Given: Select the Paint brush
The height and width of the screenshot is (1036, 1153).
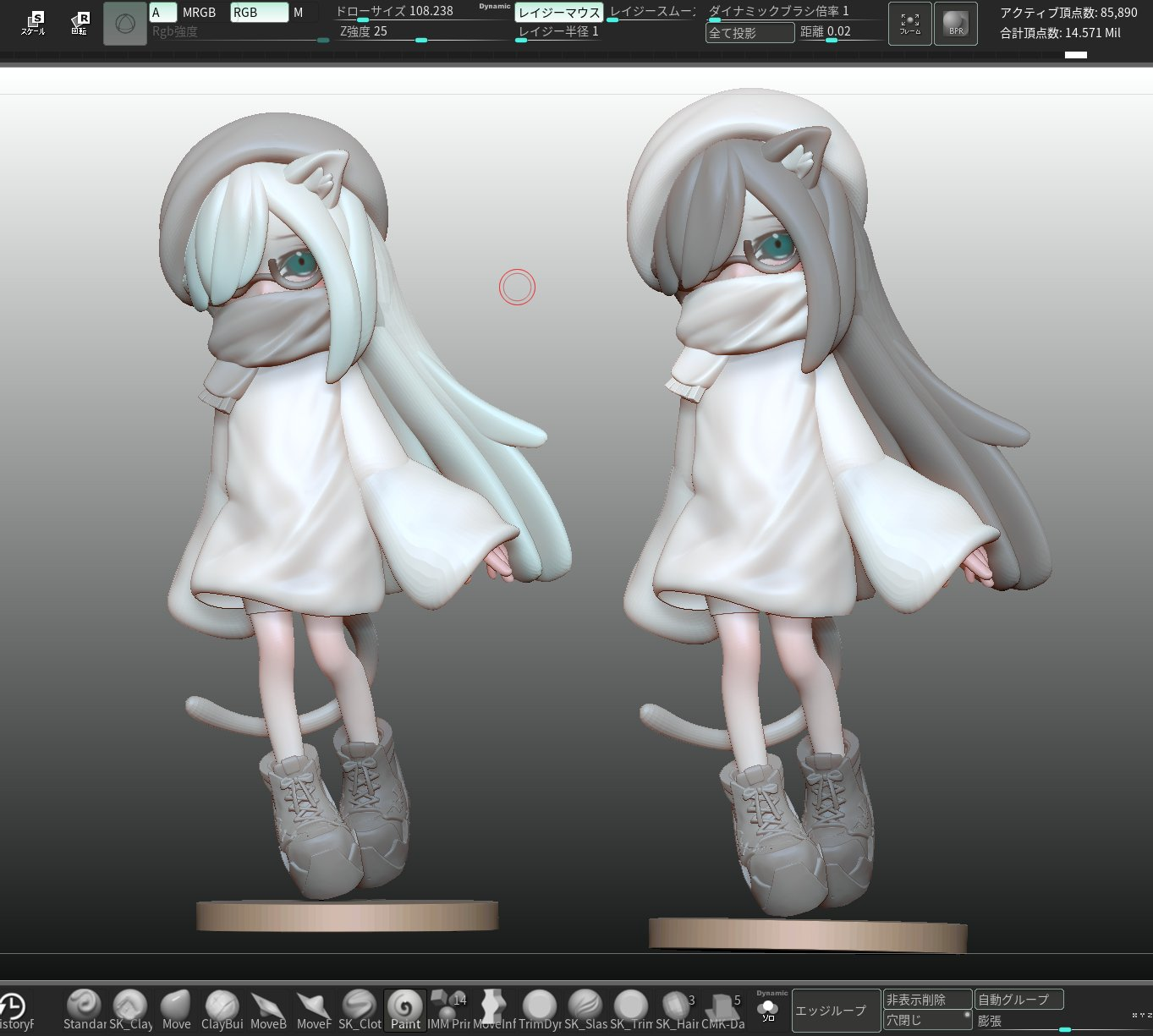Looking at the screenshot, I should click(x=405, y=1010).
